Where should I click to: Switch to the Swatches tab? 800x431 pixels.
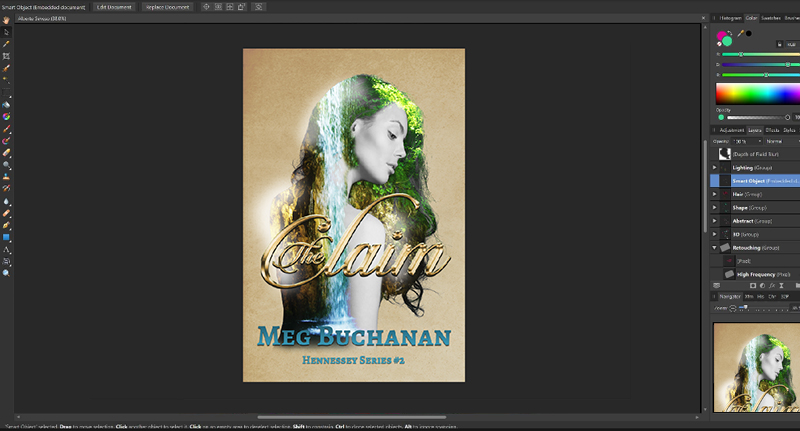tap(771, 18)
